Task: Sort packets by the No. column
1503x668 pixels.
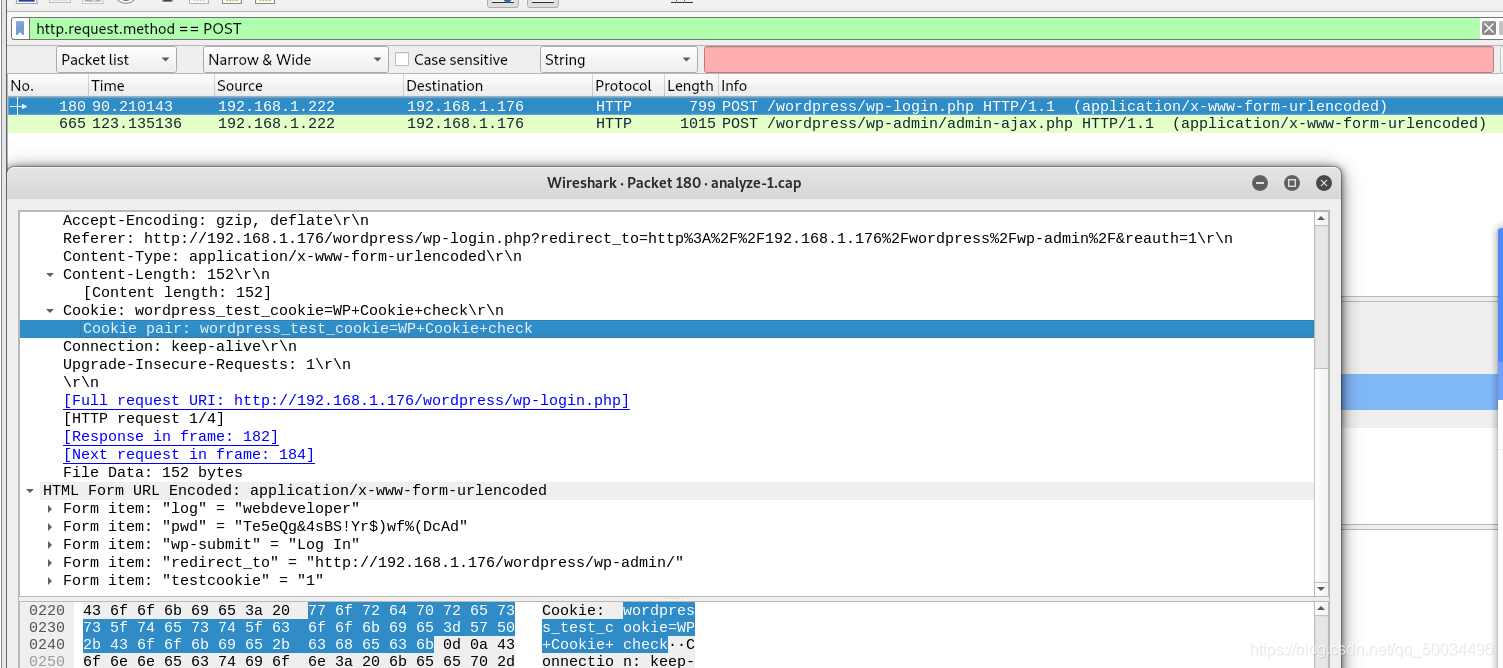Action: click(47, 86)
